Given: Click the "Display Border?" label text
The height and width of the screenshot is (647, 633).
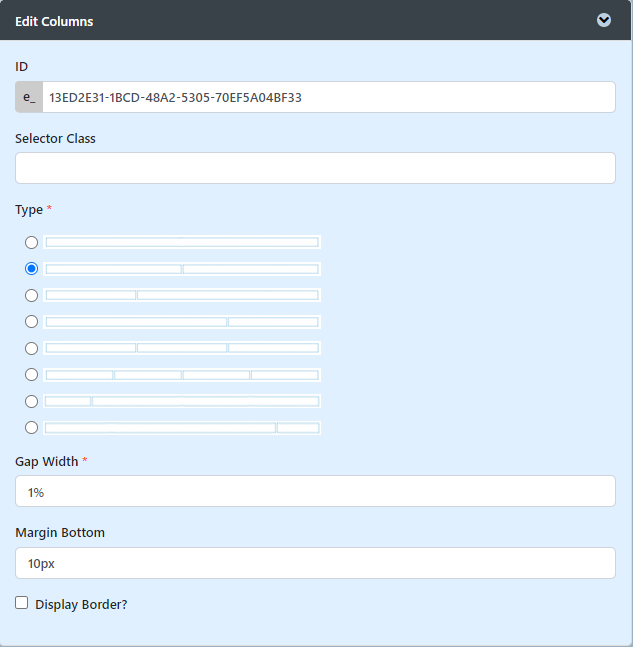Looking at the screenshot, I should [x=81, y=604].
